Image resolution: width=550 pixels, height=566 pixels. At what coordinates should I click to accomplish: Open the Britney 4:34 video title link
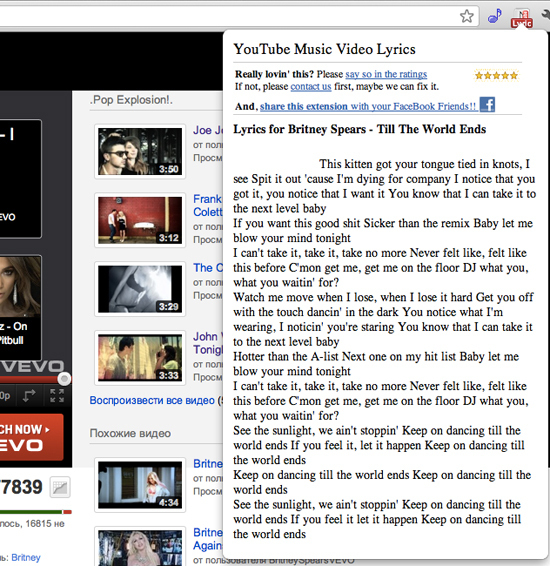pyautogui.click(x=208, y=463)
